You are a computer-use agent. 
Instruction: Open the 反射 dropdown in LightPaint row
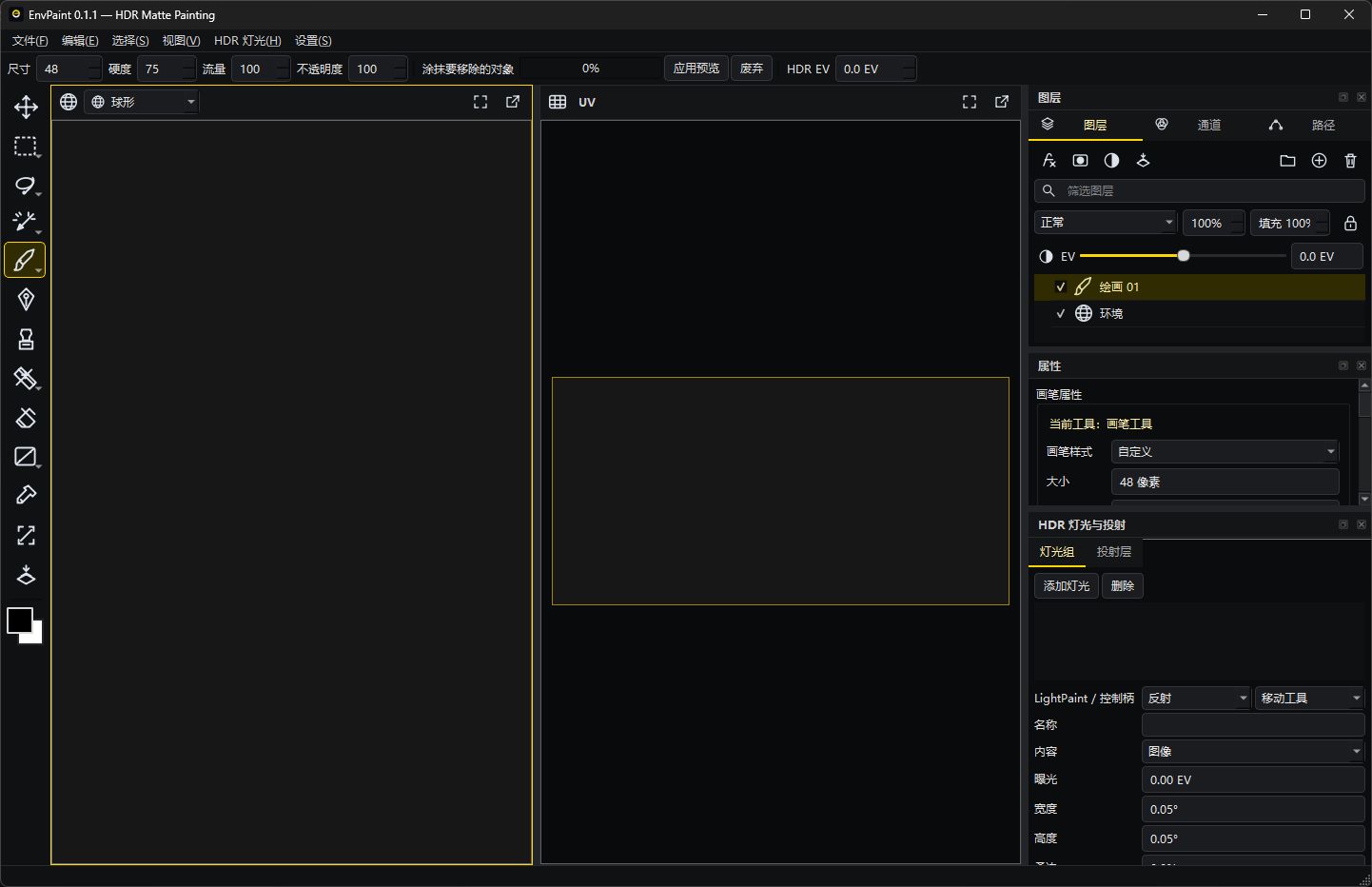pyautogui.click(x=1196, y=699)
